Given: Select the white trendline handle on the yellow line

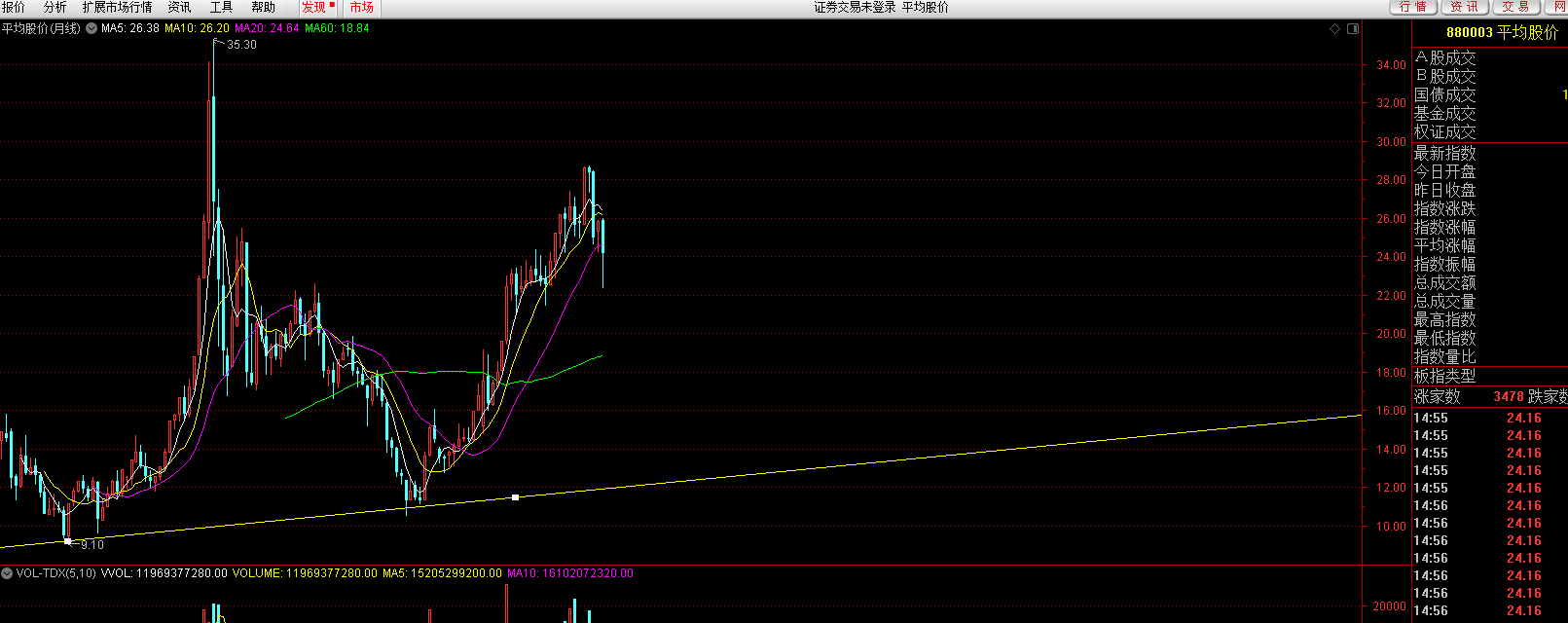Looking at the screenshot, I should click(x=515, y=497).
